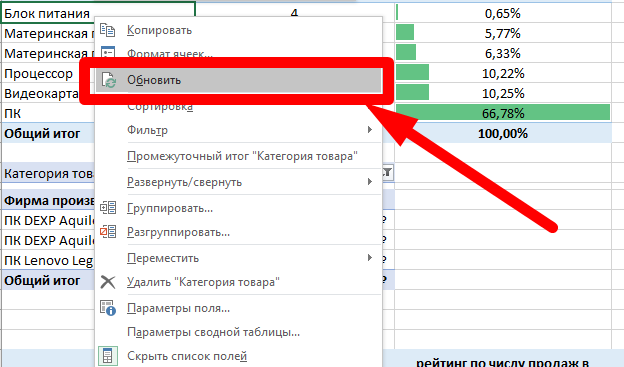This screenshot has height=367, width=624.
Task: Click the field settings icon beside Параметры поля
Action: [x=108, y=308]
